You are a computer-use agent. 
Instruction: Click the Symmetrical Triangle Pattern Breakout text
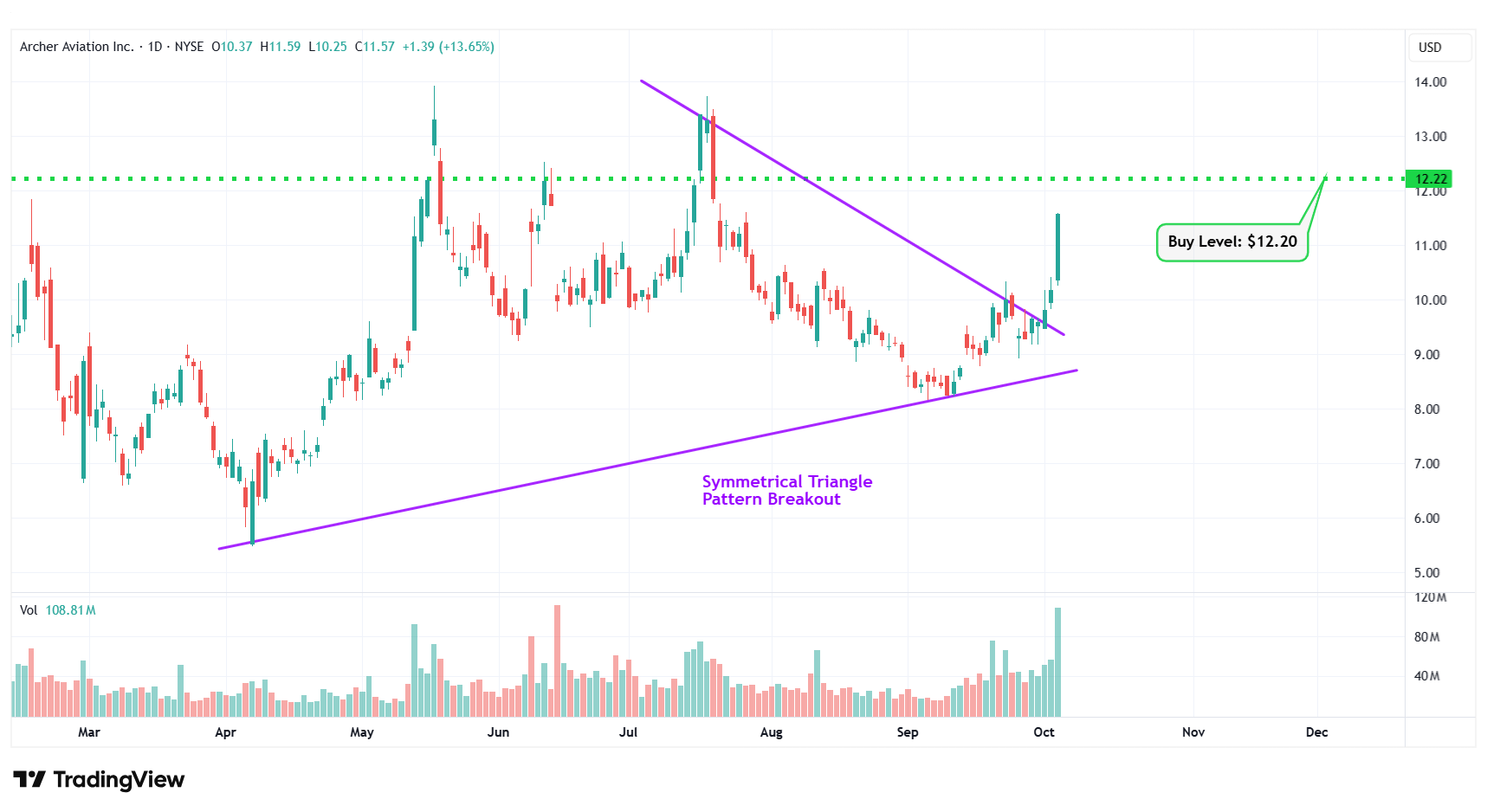786,491
